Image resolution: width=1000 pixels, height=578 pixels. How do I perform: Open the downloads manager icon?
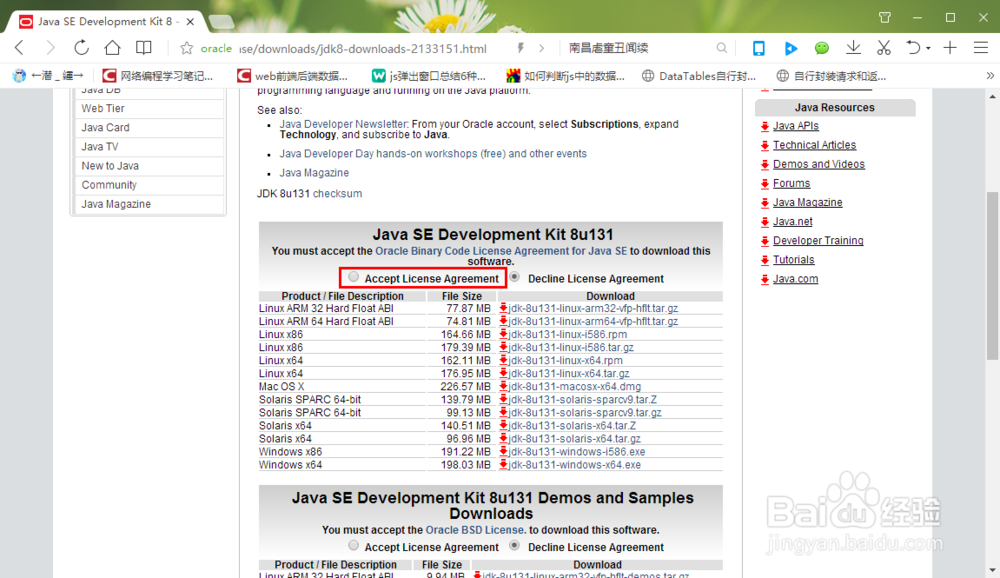pos(853,48)
